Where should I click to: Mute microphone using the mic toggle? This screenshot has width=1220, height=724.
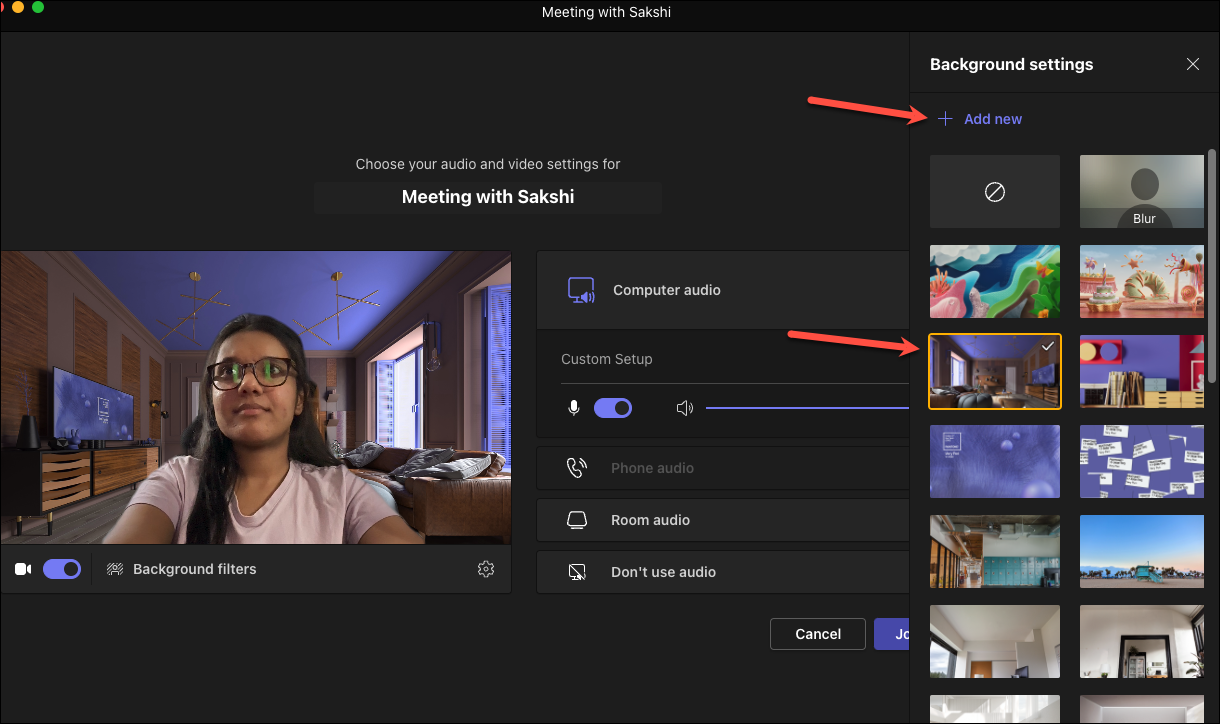[x=613, y=408]
